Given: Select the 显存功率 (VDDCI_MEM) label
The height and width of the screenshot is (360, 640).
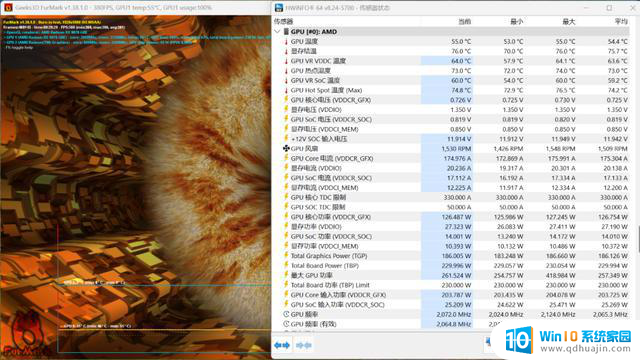Looking at the screenshot, I should 324,246.
